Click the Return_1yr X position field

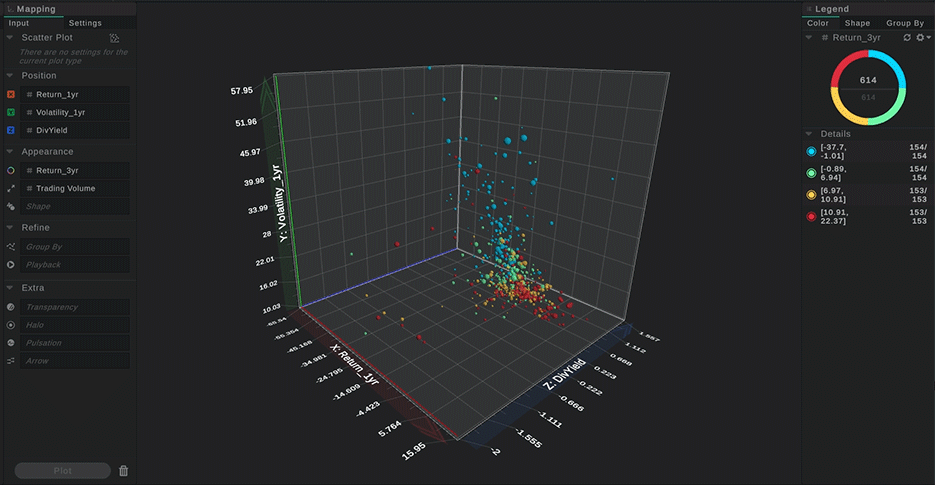pyautogui.click(x=75, y=94)
